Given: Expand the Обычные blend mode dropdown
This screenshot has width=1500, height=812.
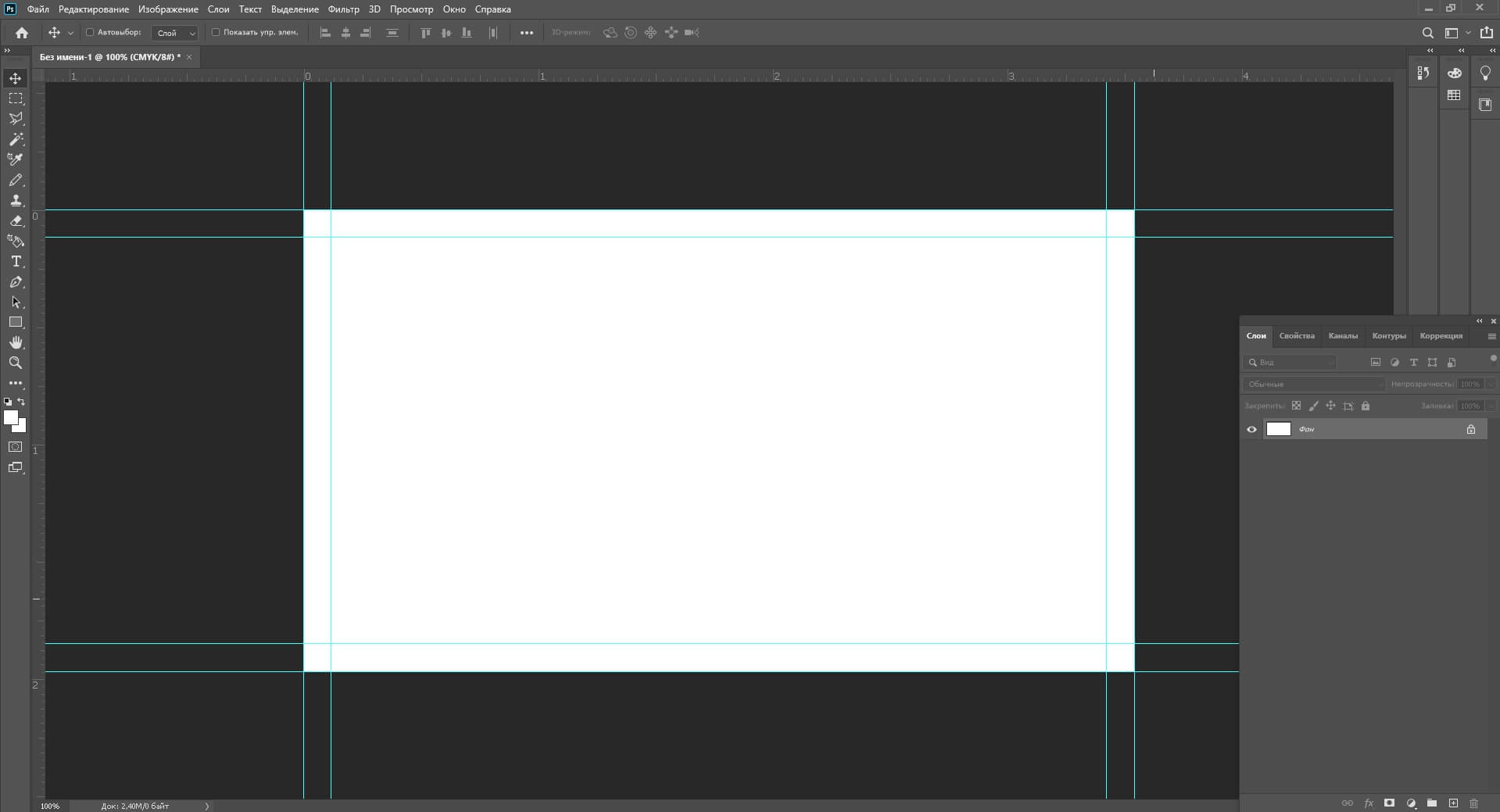Looking at the screenshot, I should 1313,384.
